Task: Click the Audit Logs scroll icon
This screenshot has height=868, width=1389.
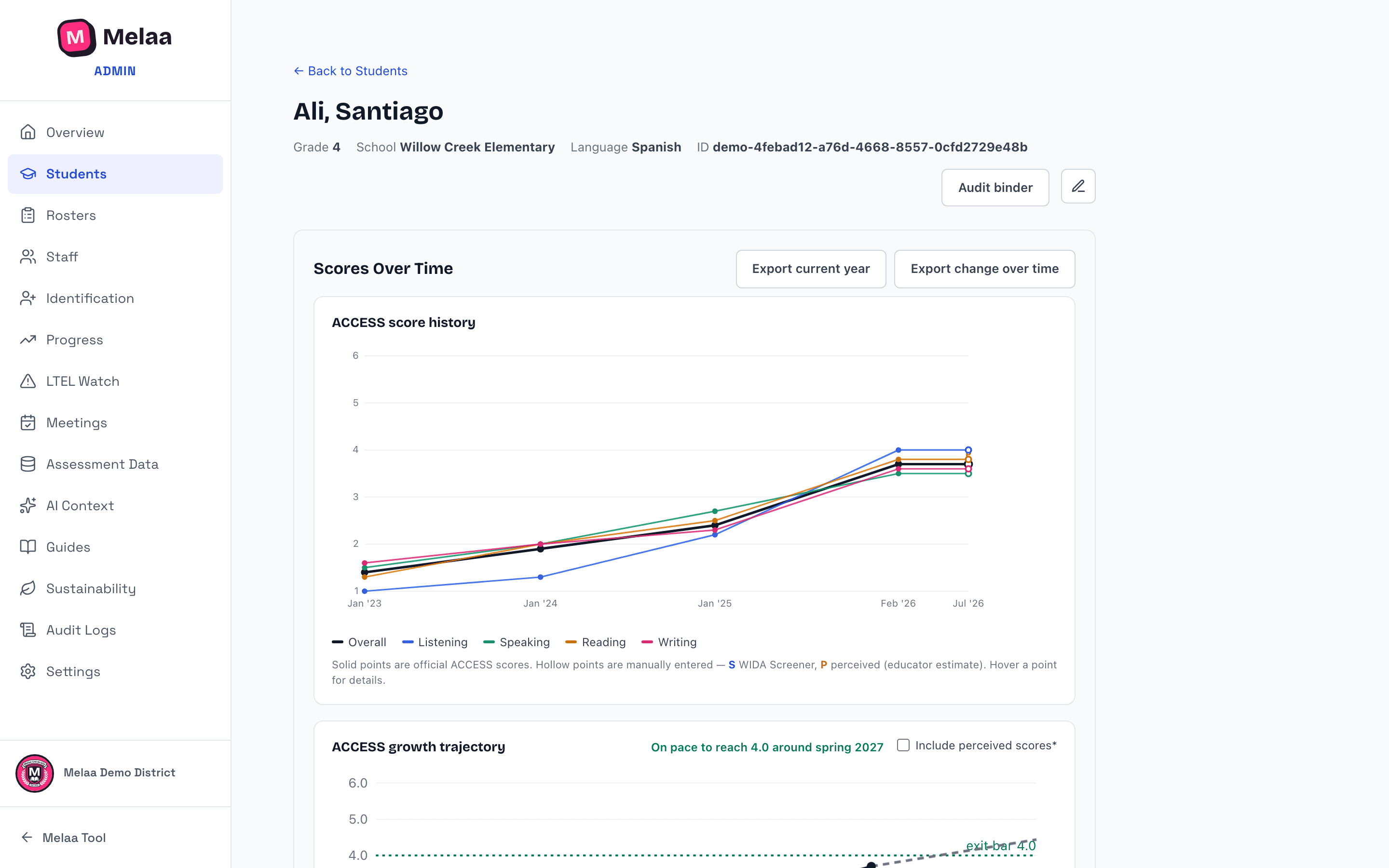Action: [x=27, y=630]
